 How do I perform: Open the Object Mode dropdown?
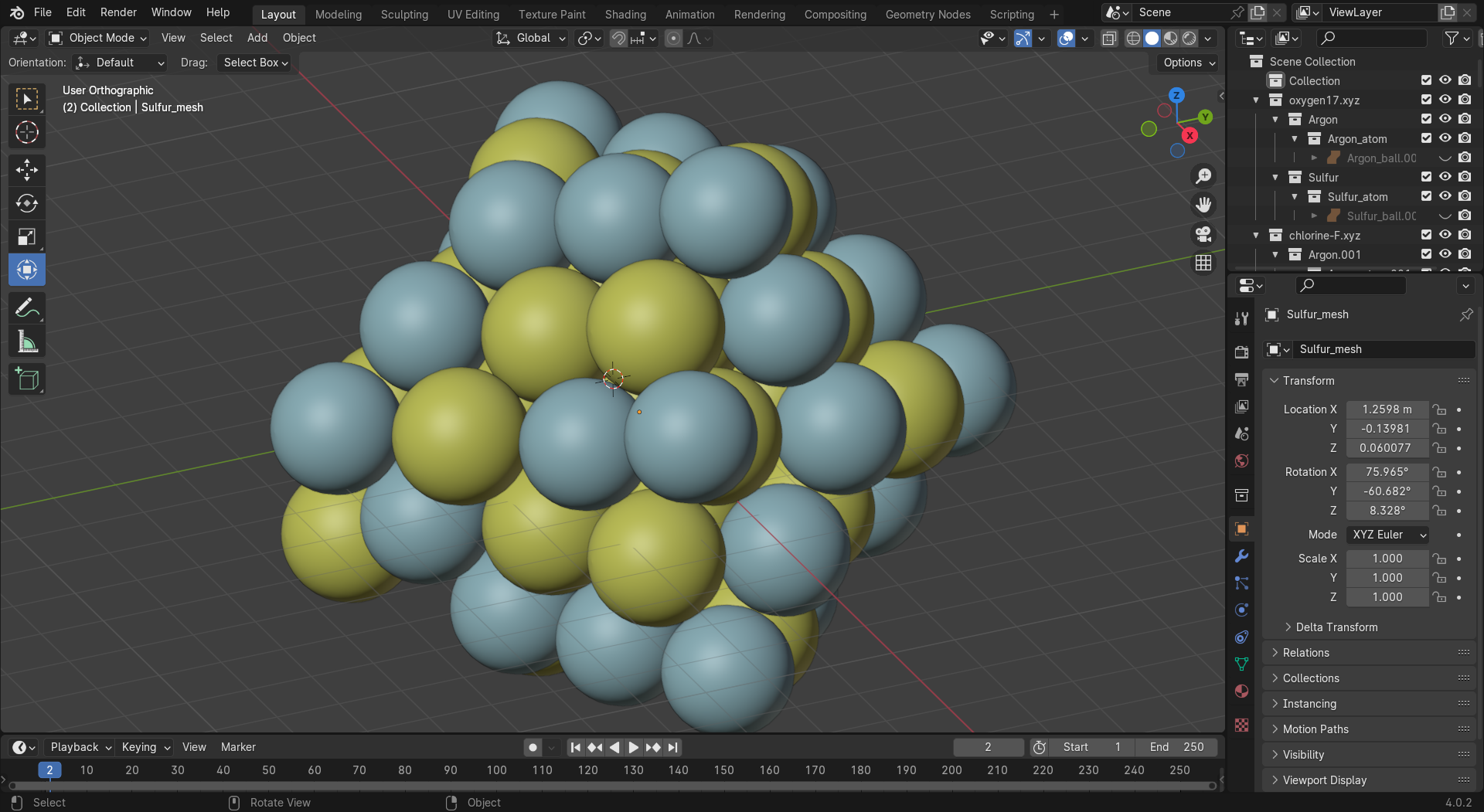[x=97, y=38]
